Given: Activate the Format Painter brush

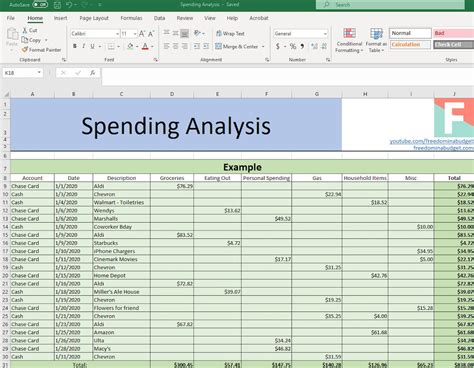Looking at the screenshot, I should coord(25,50).
